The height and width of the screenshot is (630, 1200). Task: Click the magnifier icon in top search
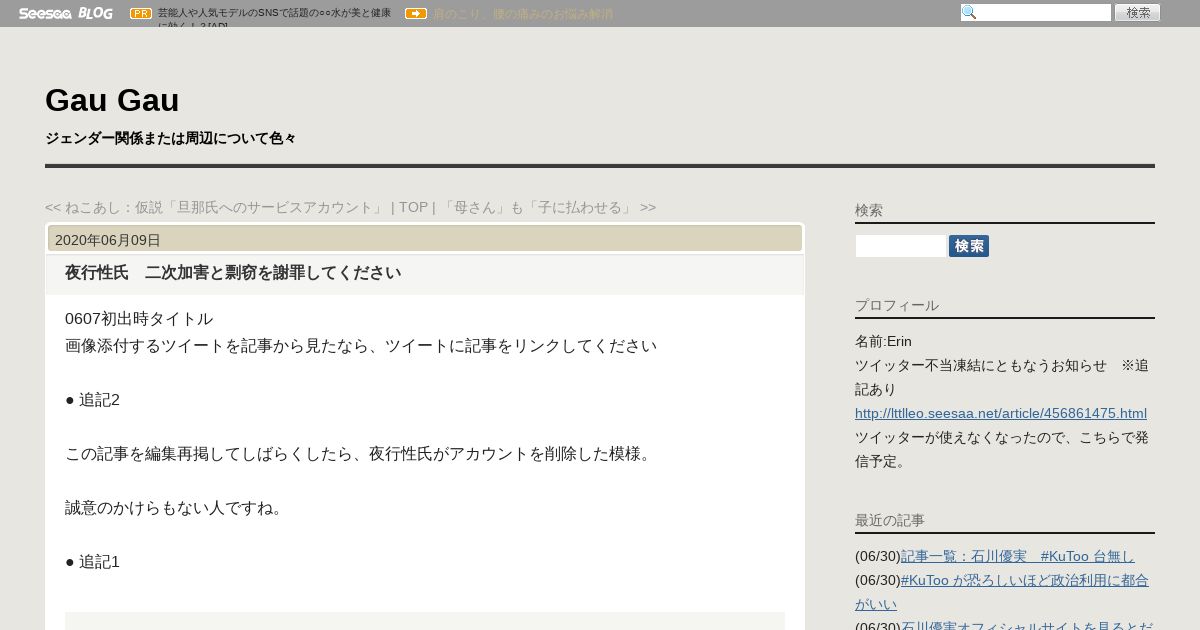tap(969, 13)
